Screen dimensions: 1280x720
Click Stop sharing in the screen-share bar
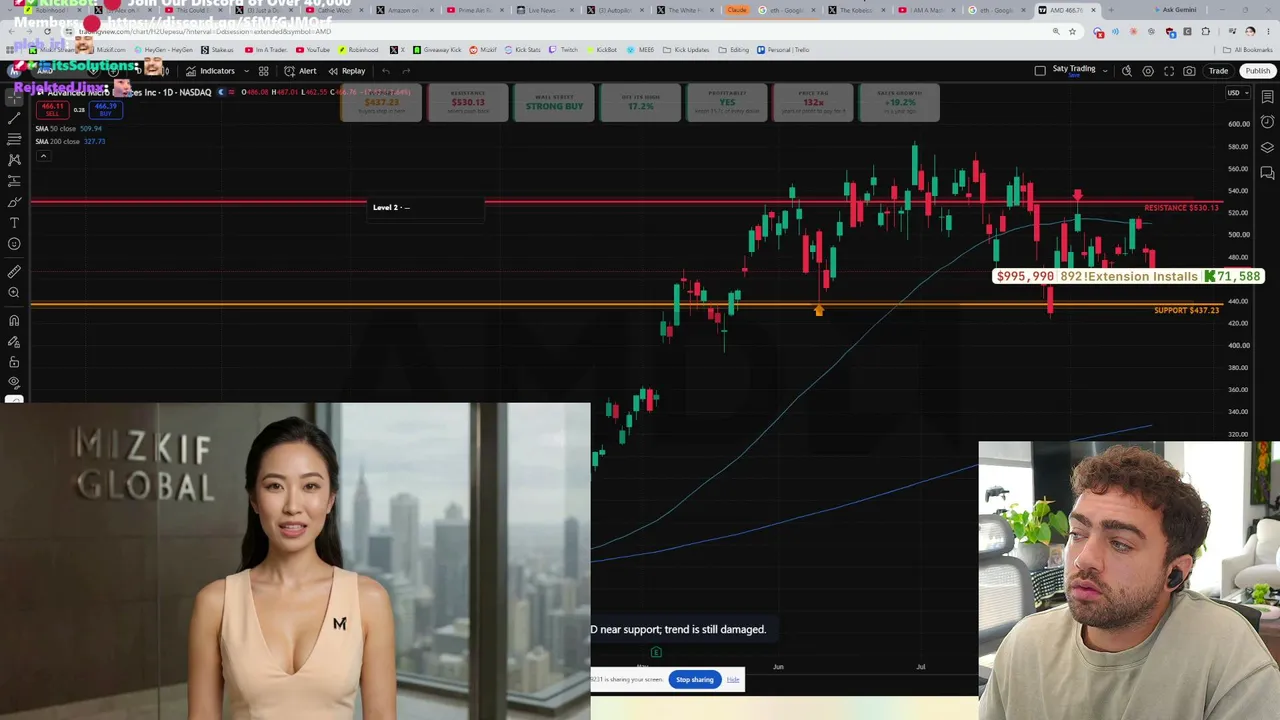click(695, 680)
